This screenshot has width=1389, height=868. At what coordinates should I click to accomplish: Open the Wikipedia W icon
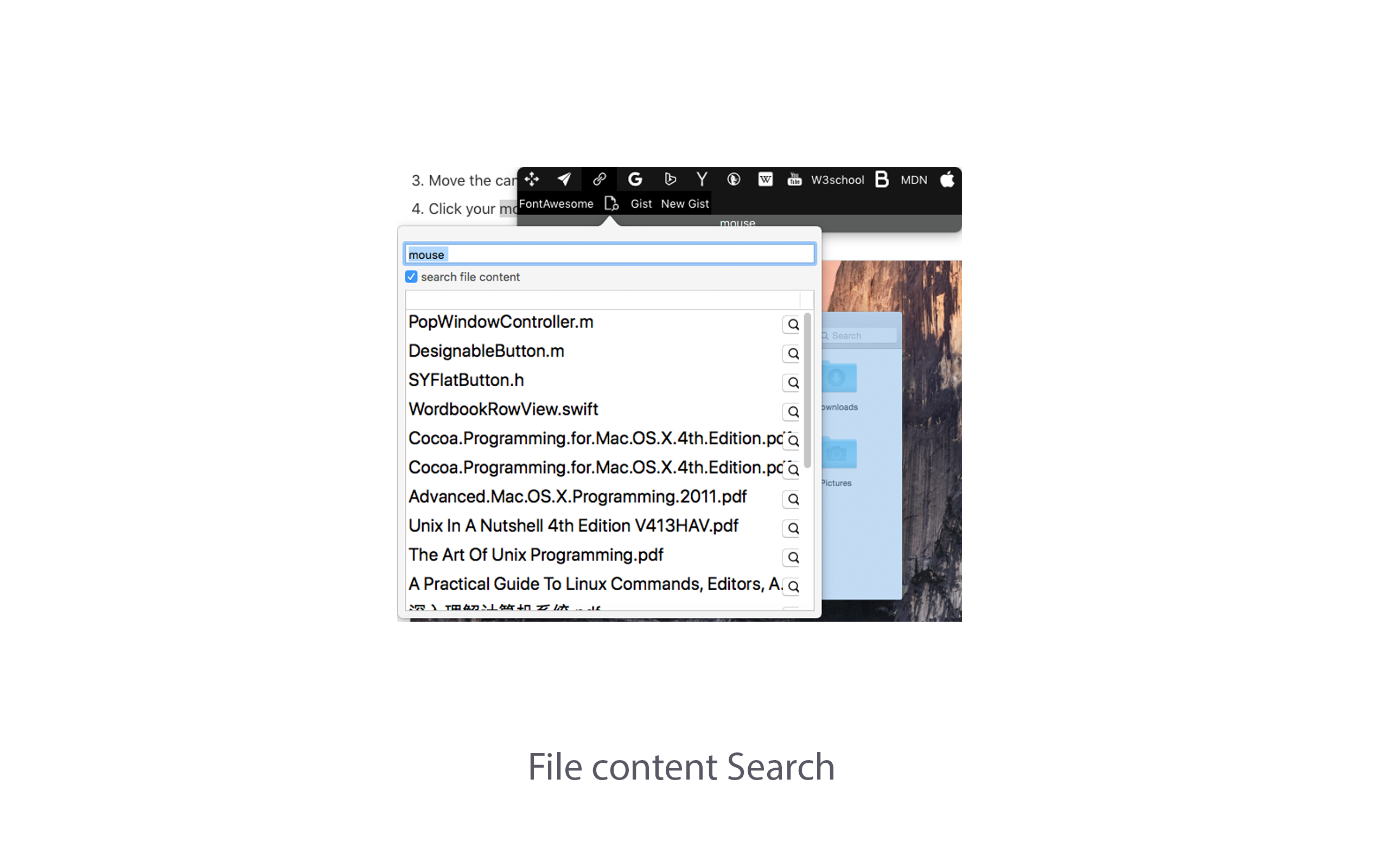coord(765,180)
